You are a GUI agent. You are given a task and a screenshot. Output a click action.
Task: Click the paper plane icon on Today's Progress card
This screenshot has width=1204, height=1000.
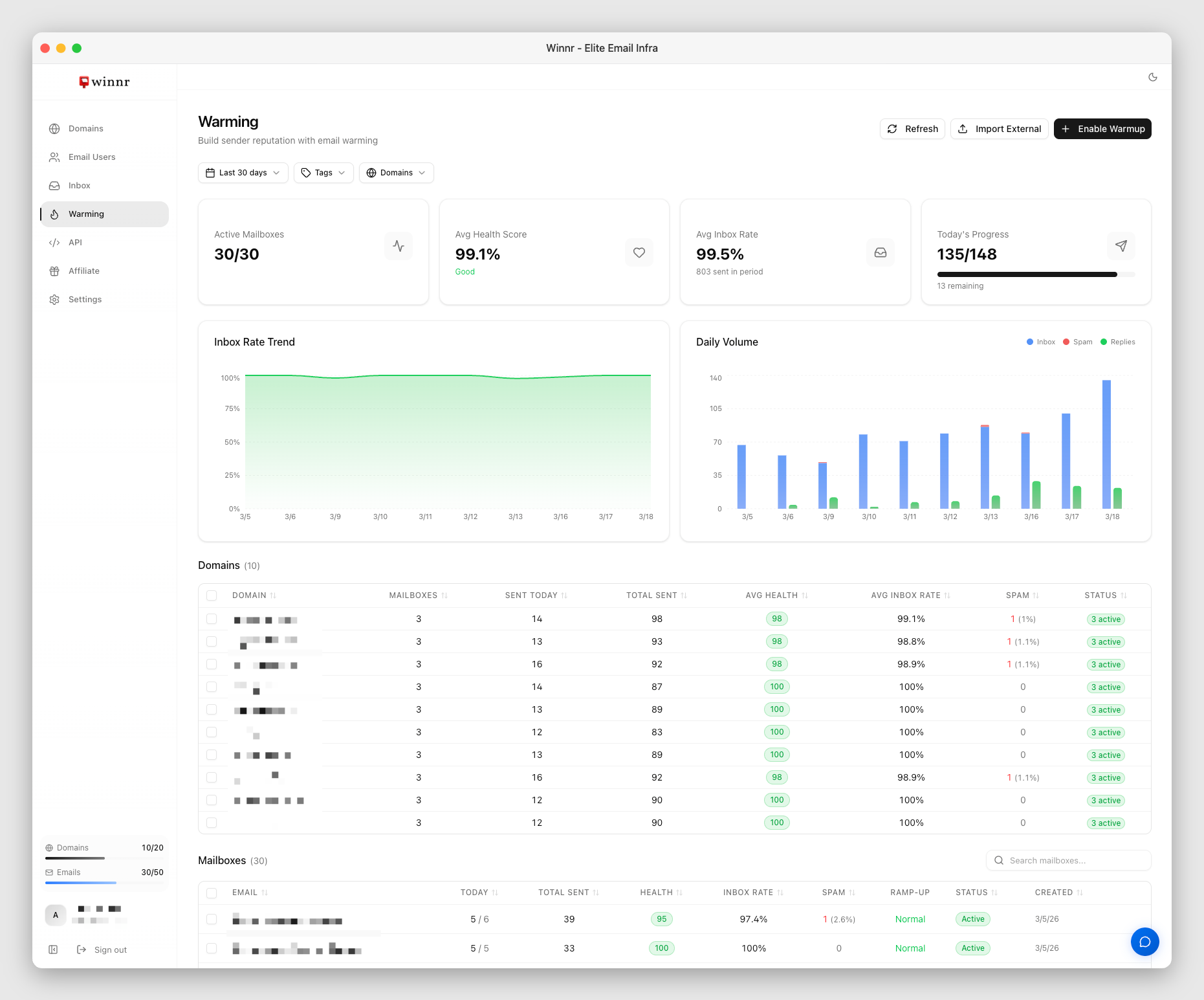1121,246
